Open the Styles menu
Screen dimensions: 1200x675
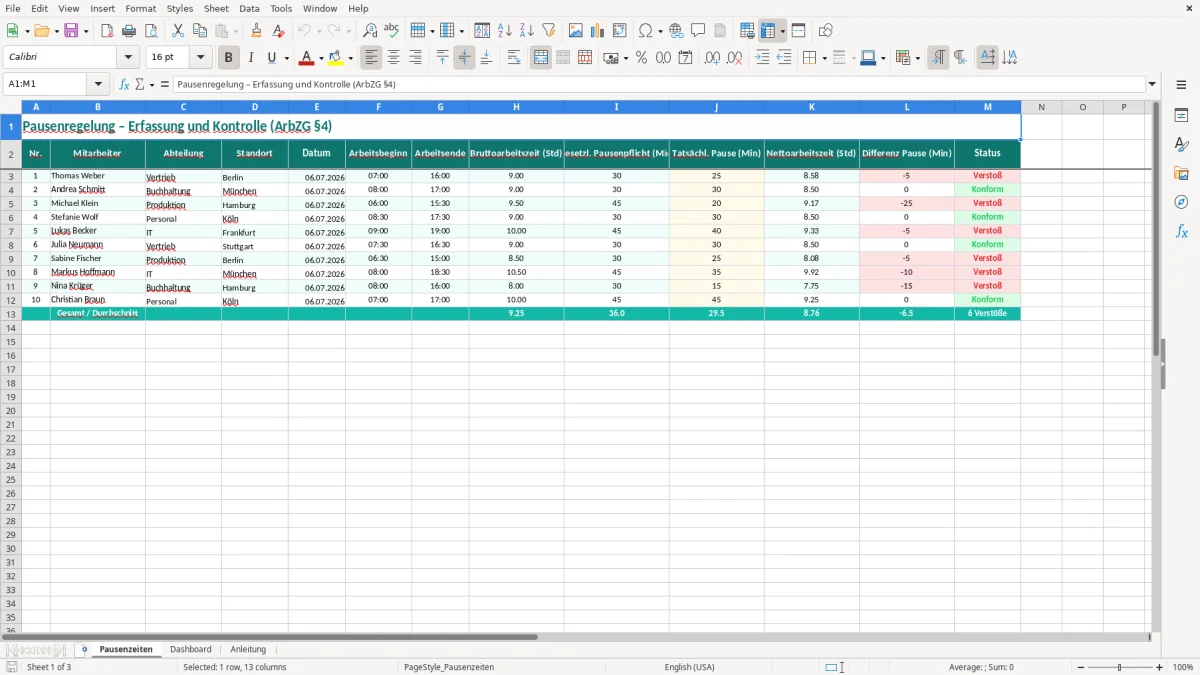tap(180, 8)
